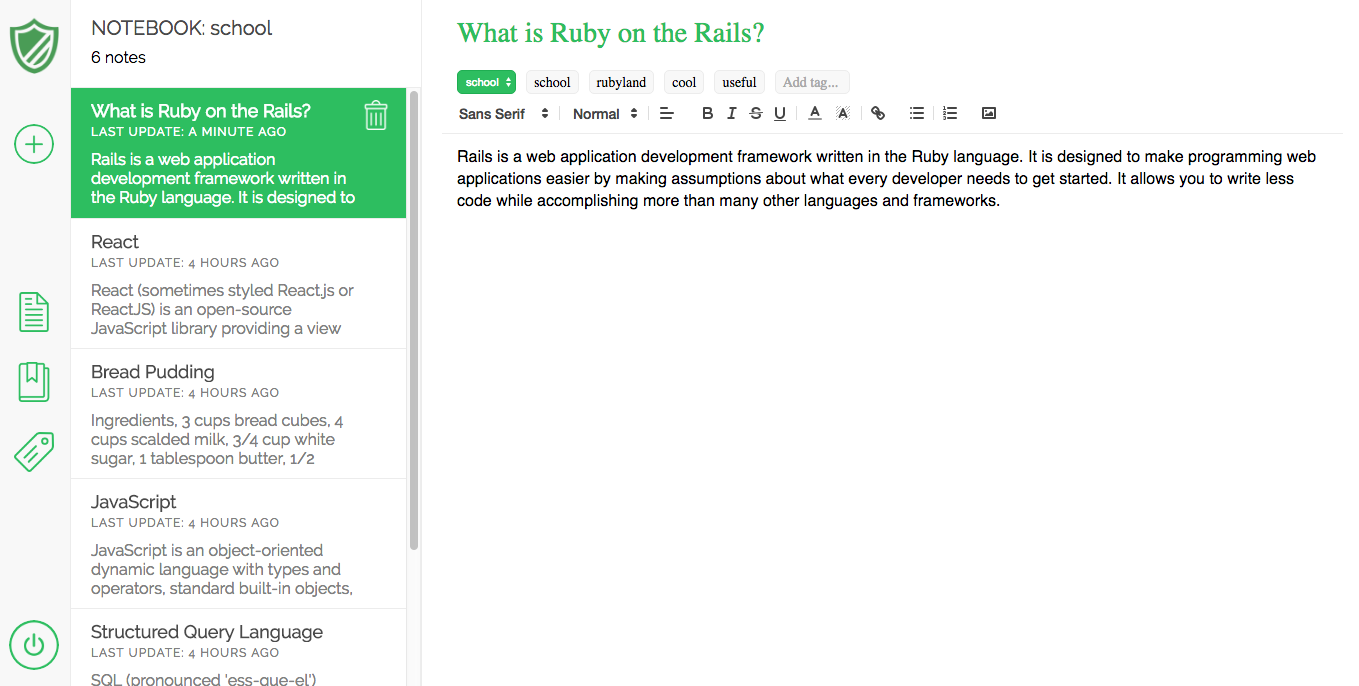This screenshot has height=686, width=1359.
Task: Toggle italic formatting
Action: point(731,114)
